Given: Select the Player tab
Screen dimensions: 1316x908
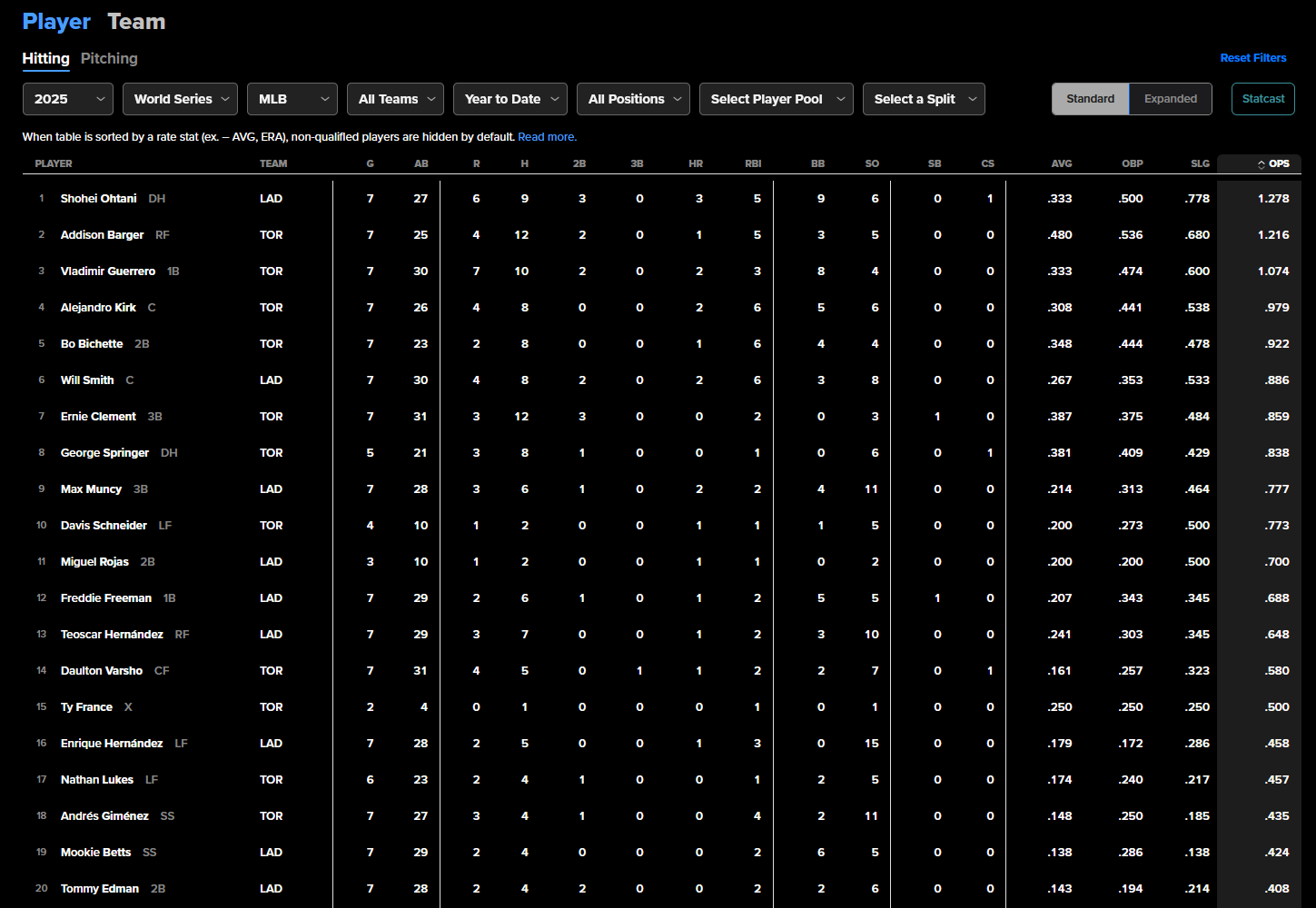Looking at the screenshot, I should 56,22.
